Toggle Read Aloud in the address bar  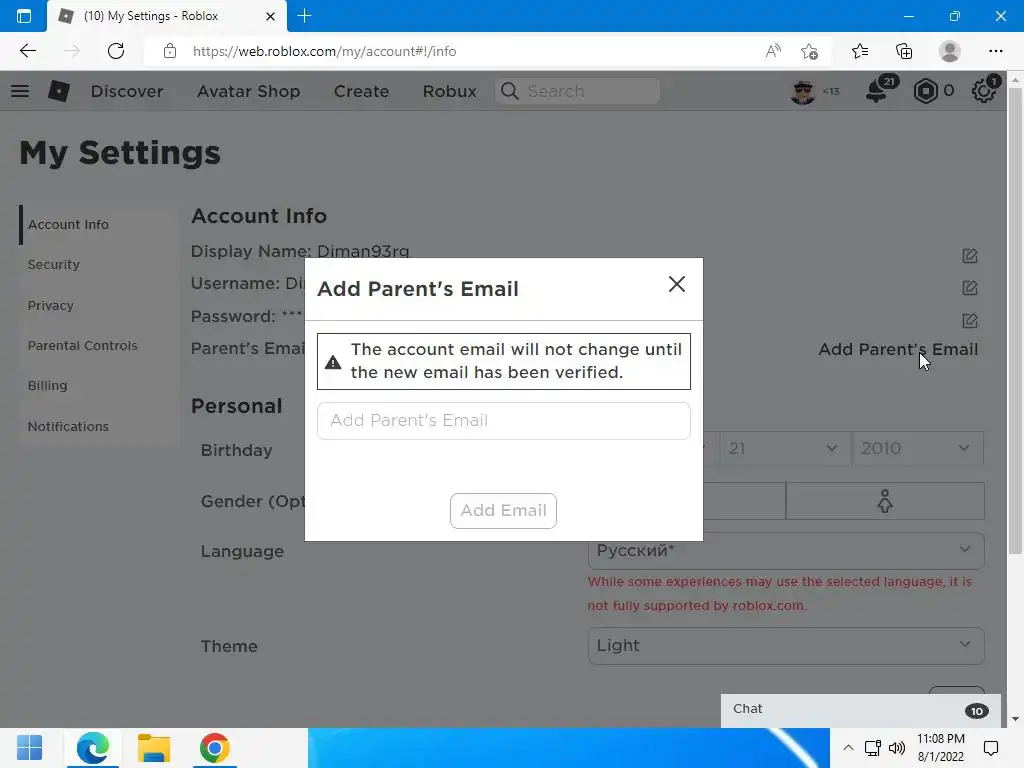773,51
